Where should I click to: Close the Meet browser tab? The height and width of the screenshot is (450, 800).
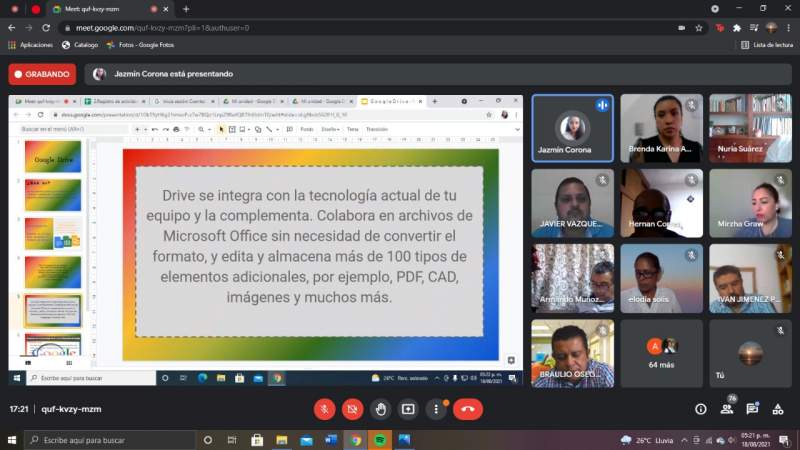click(166, 9)
